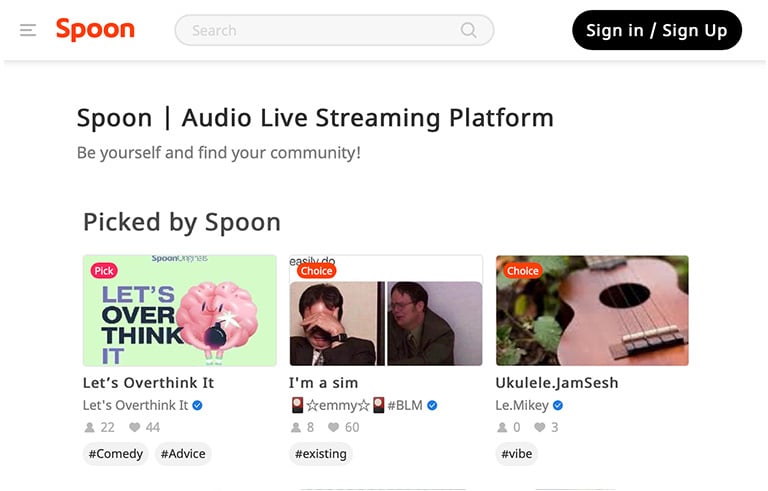Click verified badge next to Le.Mikey

click(x=558, y=405)
